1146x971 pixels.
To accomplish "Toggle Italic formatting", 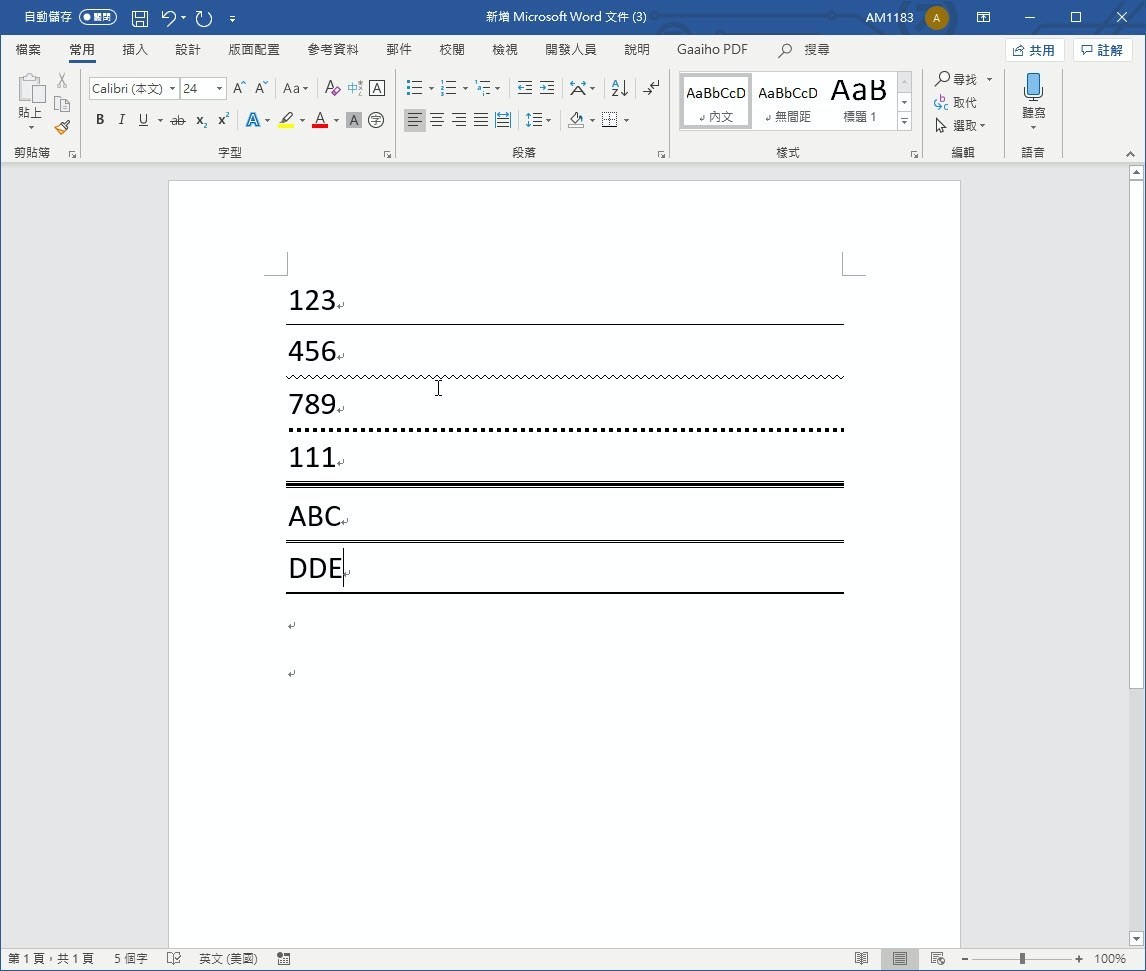I will [121, 120].
